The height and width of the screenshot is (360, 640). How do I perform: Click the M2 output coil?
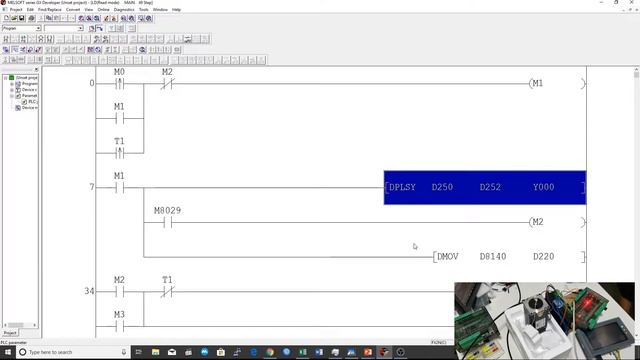click(x=557, y=222)
